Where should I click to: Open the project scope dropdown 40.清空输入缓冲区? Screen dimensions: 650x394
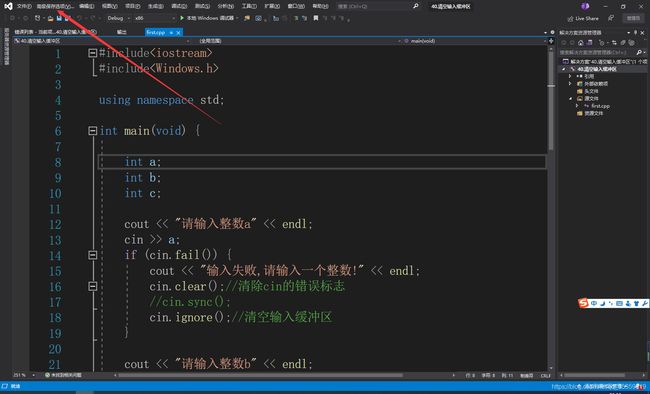click(102, 41)
